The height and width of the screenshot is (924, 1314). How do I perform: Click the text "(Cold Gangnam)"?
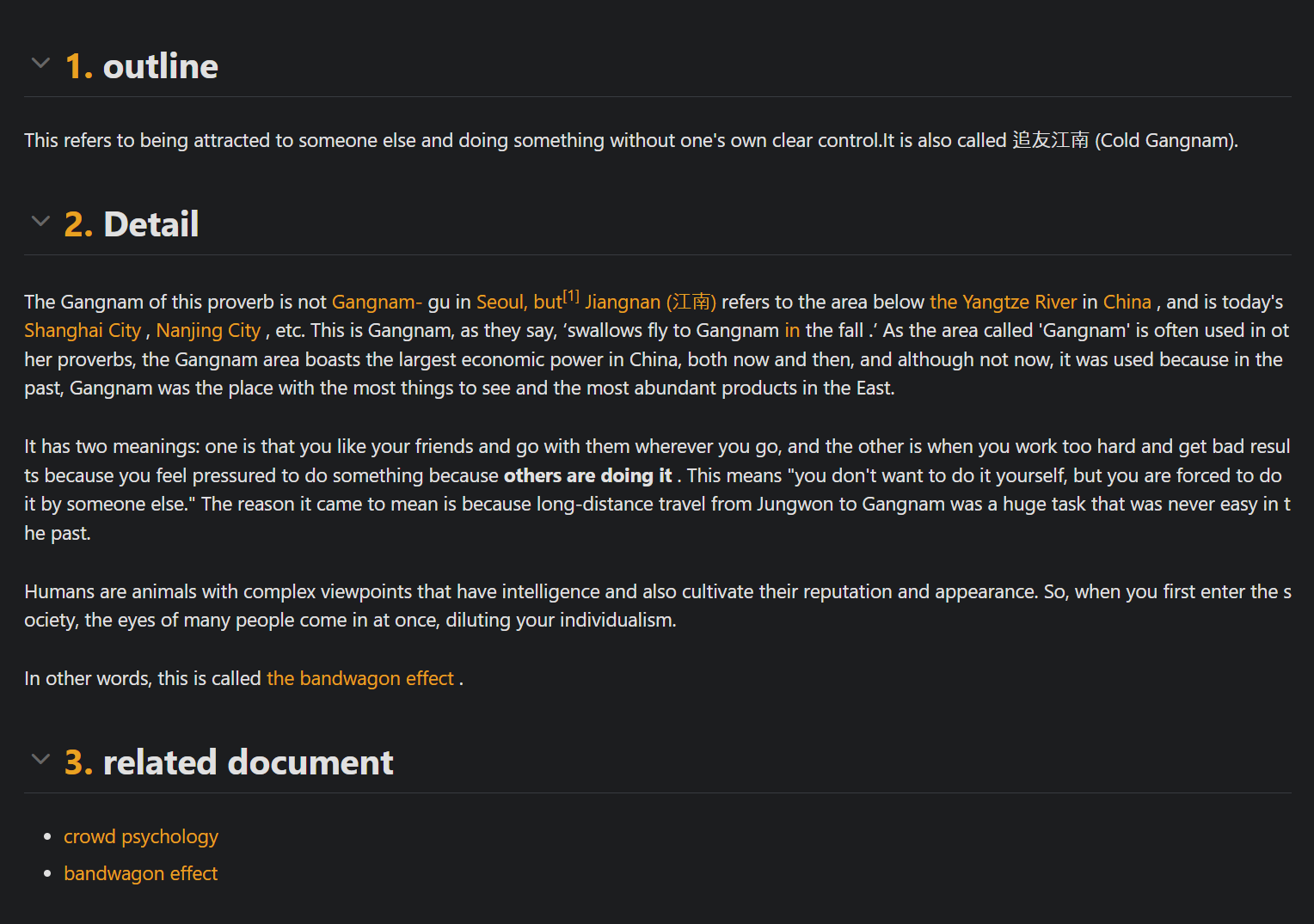click(x=1165, y=141)
